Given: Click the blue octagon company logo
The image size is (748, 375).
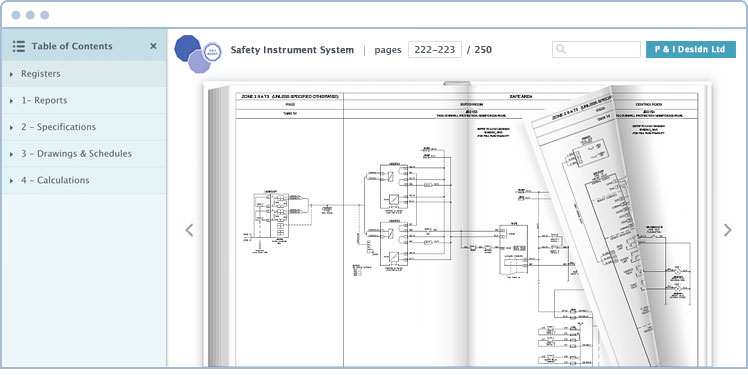Looking at the screenshot, I should click(187, 48).
